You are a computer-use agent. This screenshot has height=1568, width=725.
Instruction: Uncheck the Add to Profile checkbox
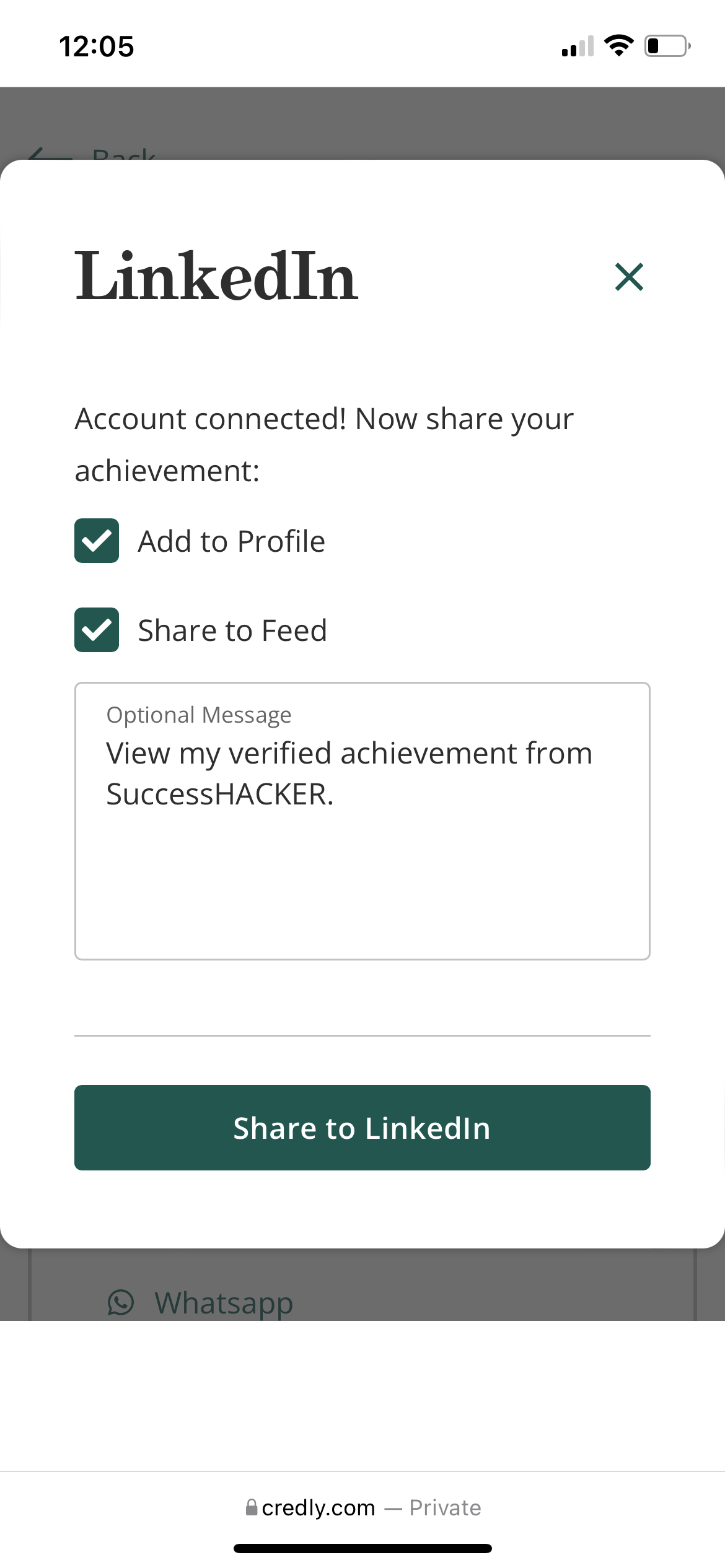(x=97, y=541)
